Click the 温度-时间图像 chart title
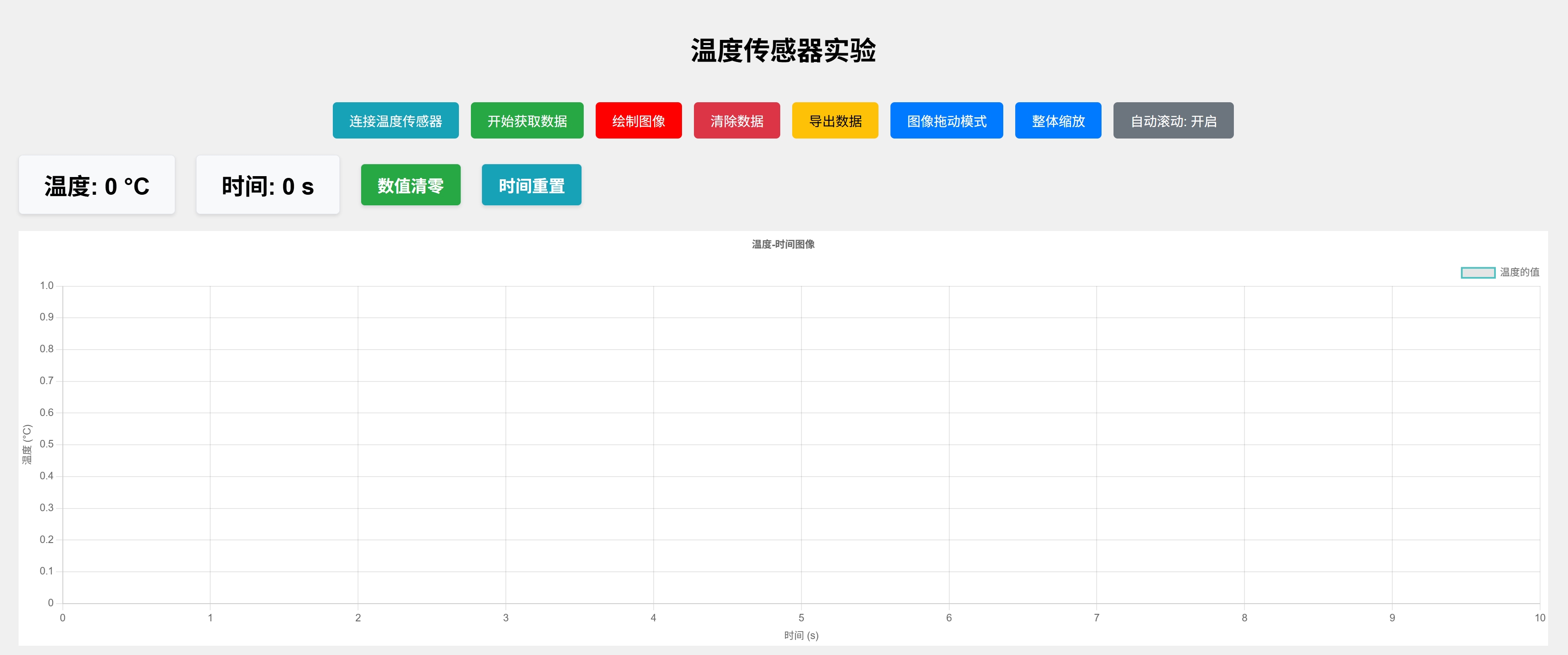The image size is (1568, 655). pos(784,244)
